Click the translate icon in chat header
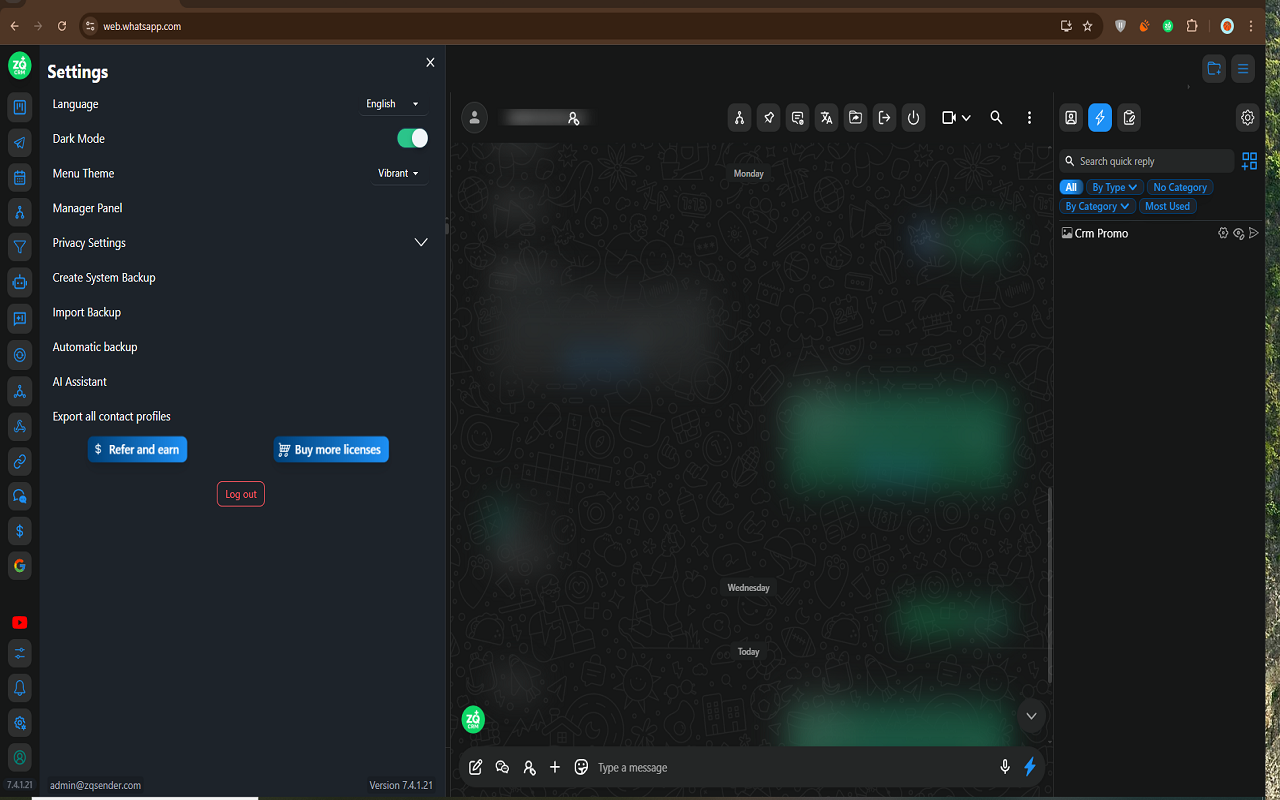Image resolution: width=1280 pixels, height=800 pixels. tap(826, 118)
